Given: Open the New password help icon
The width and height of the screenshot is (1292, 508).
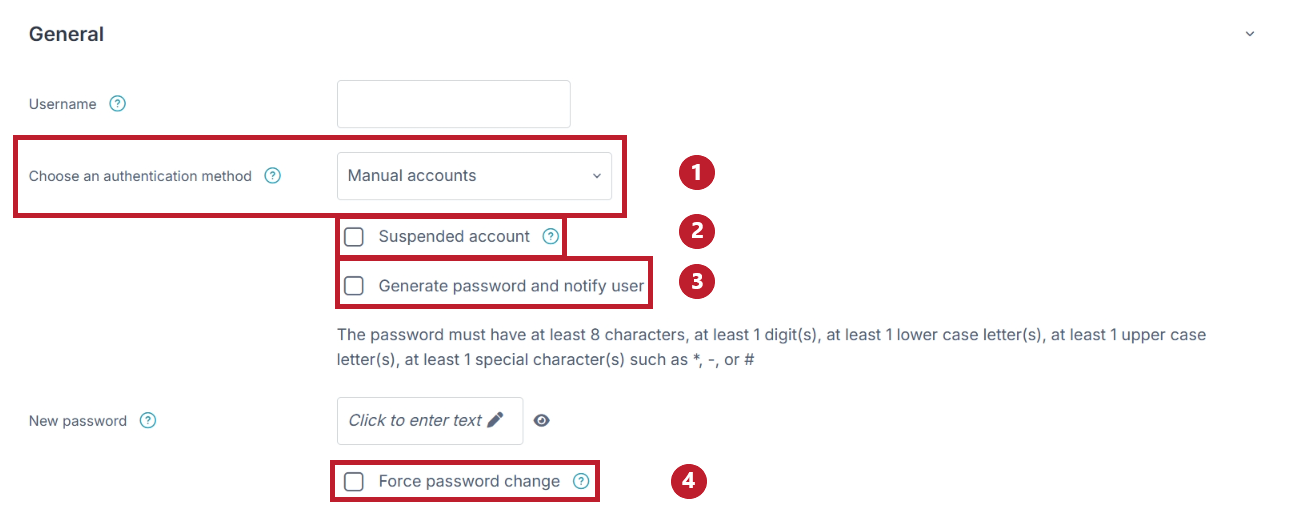Looking at the screenshot, I should pos(148,420).
